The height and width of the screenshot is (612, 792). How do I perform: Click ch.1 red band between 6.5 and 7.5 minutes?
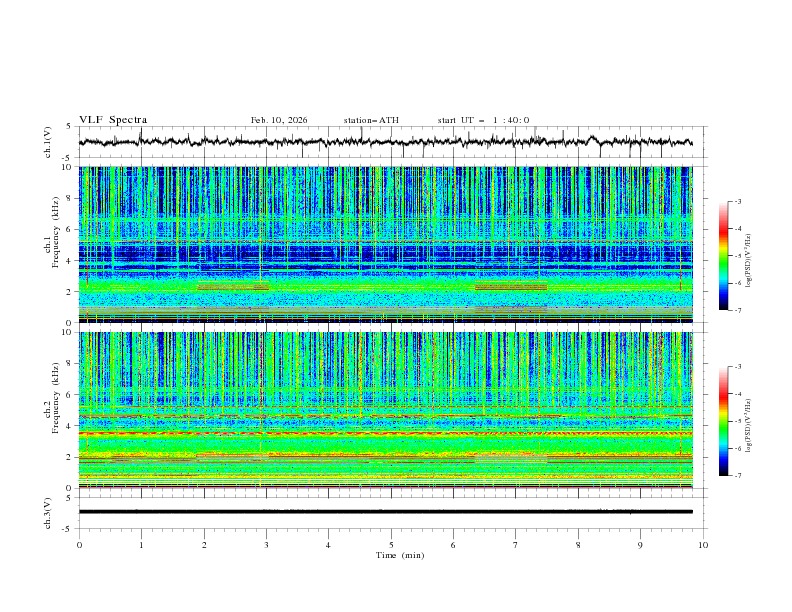pos(510,287)
